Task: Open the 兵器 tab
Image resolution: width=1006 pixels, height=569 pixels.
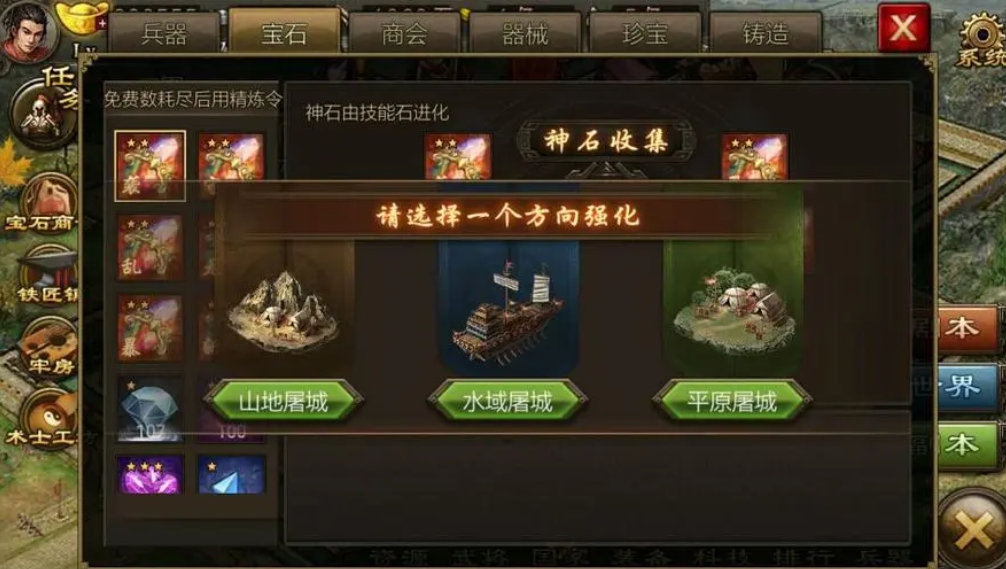Action: click(x=164, y=32)
